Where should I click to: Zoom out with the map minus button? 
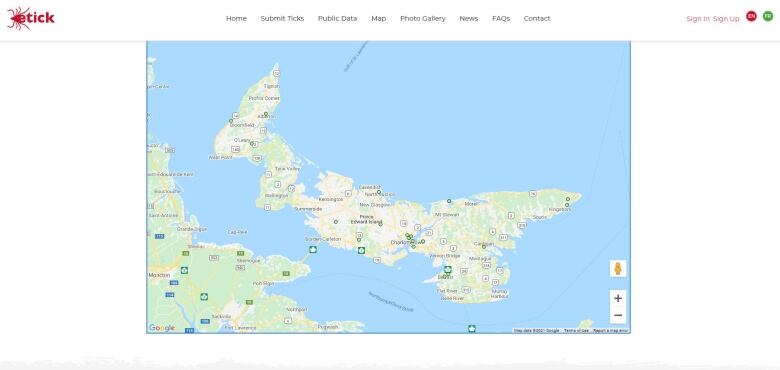coord(618,315)
